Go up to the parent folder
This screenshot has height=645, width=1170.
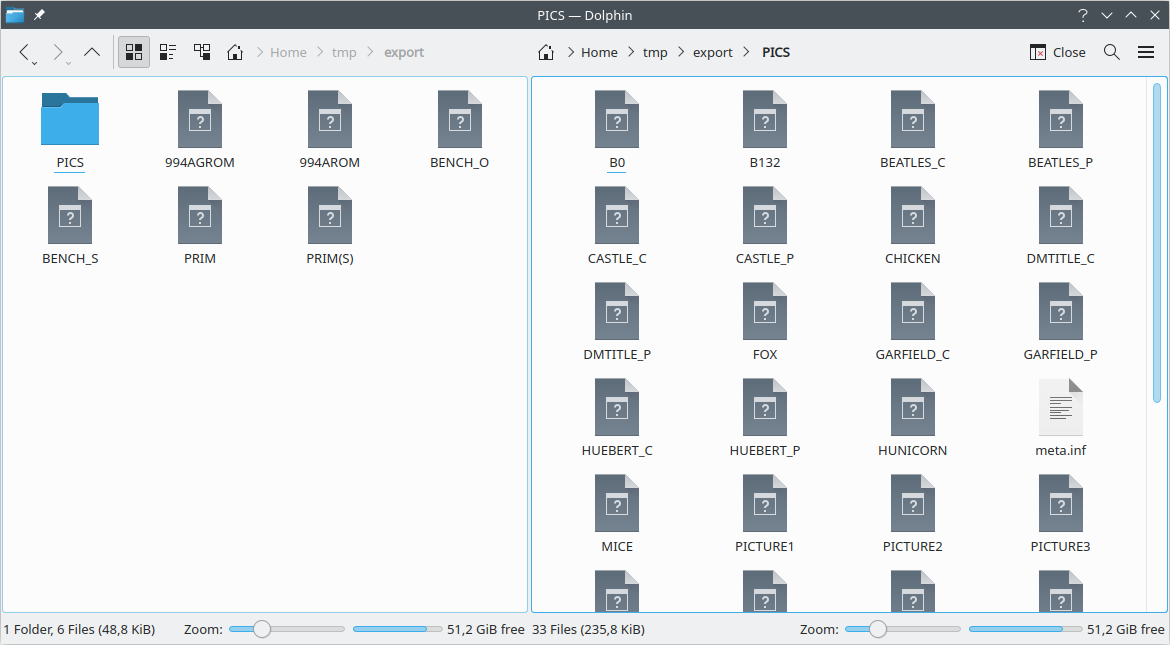[x=92, y=52]
